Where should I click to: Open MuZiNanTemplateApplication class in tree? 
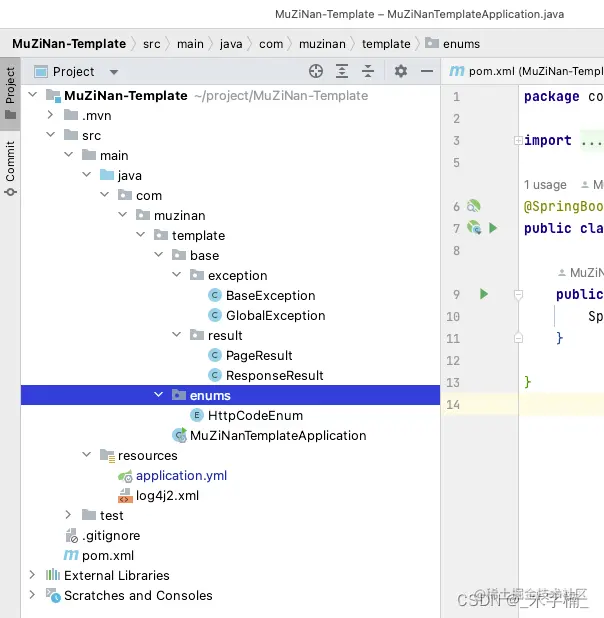pyautogui.click(x=278, y=436)
